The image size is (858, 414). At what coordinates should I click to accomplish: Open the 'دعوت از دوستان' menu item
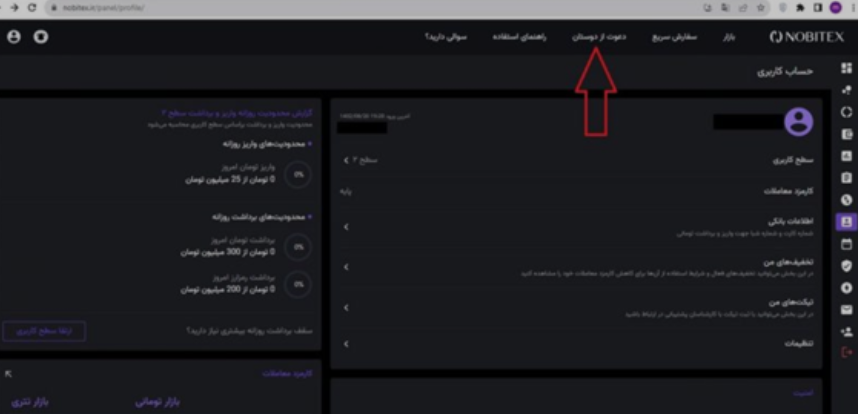coord(599,37)
